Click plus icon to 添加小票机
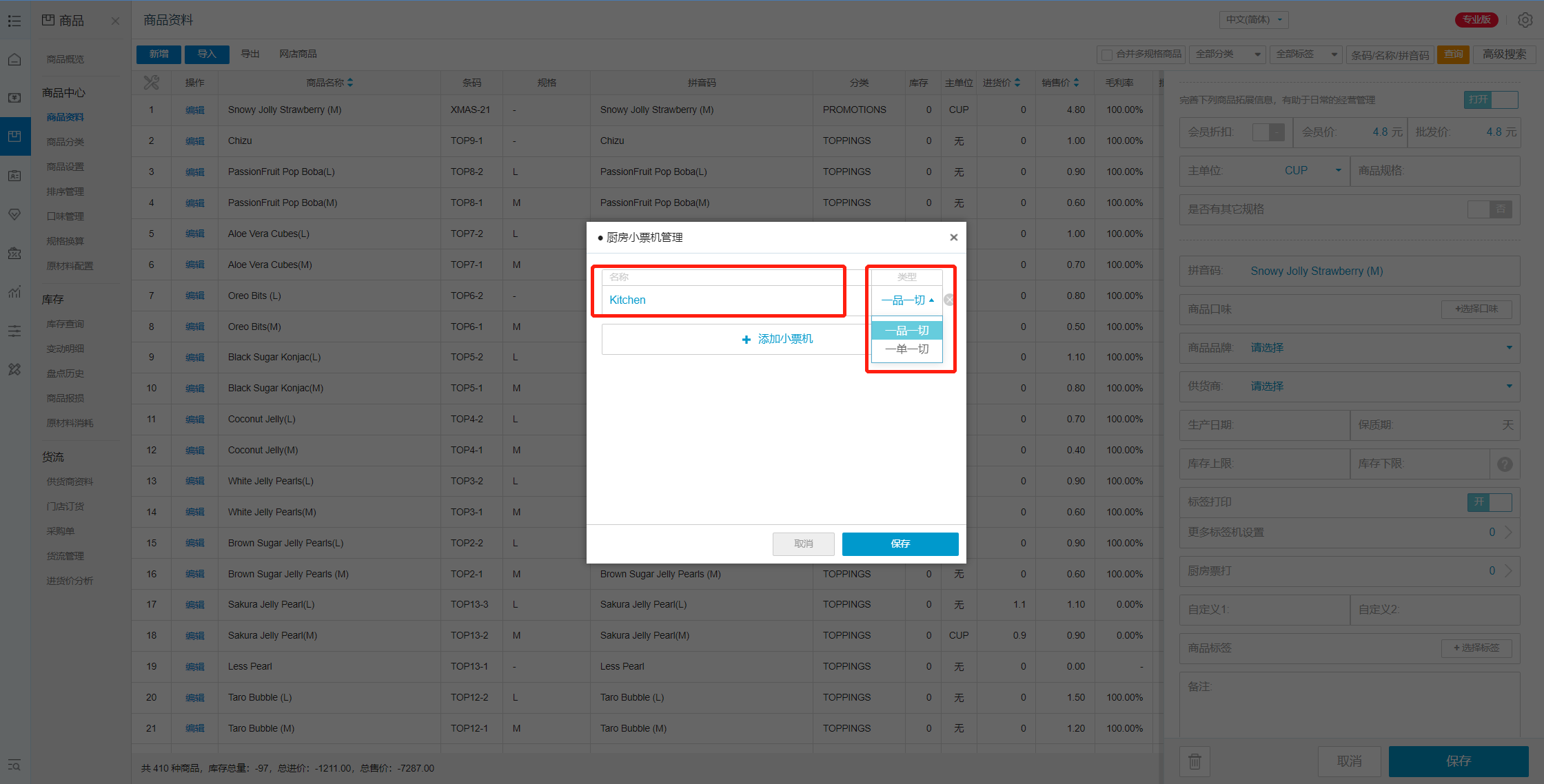The image size is (1544, 784). [x=746, y=340]
